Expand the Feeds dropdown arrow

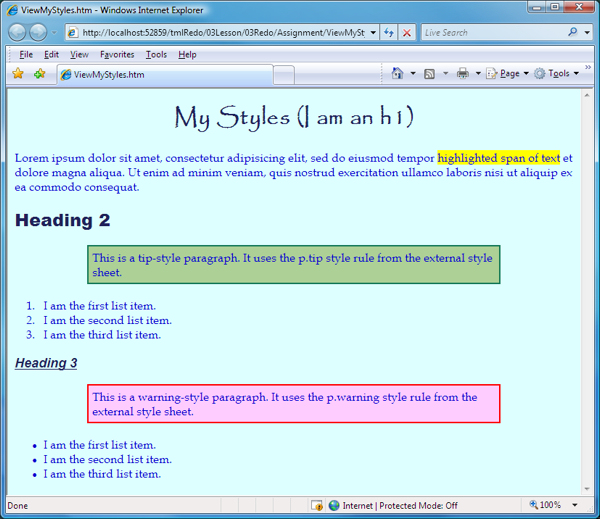point(445,73)
